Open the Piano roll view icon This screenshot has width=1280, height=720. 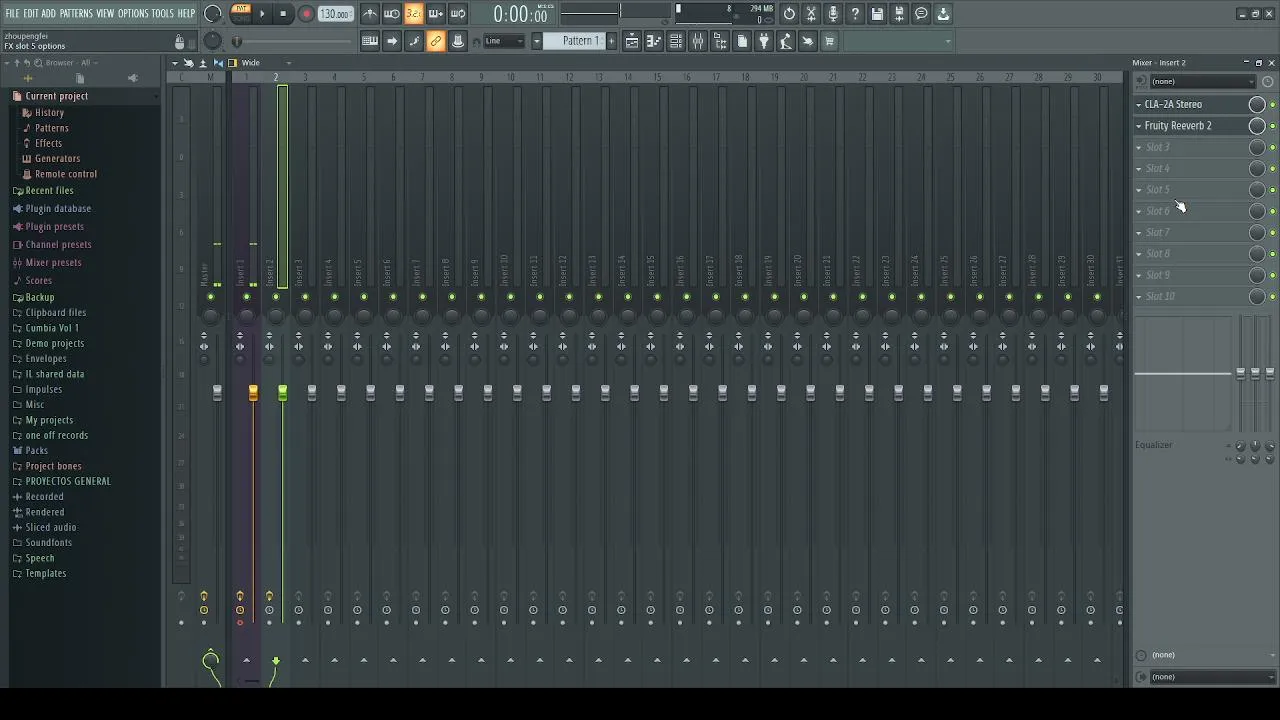[654, 41]
